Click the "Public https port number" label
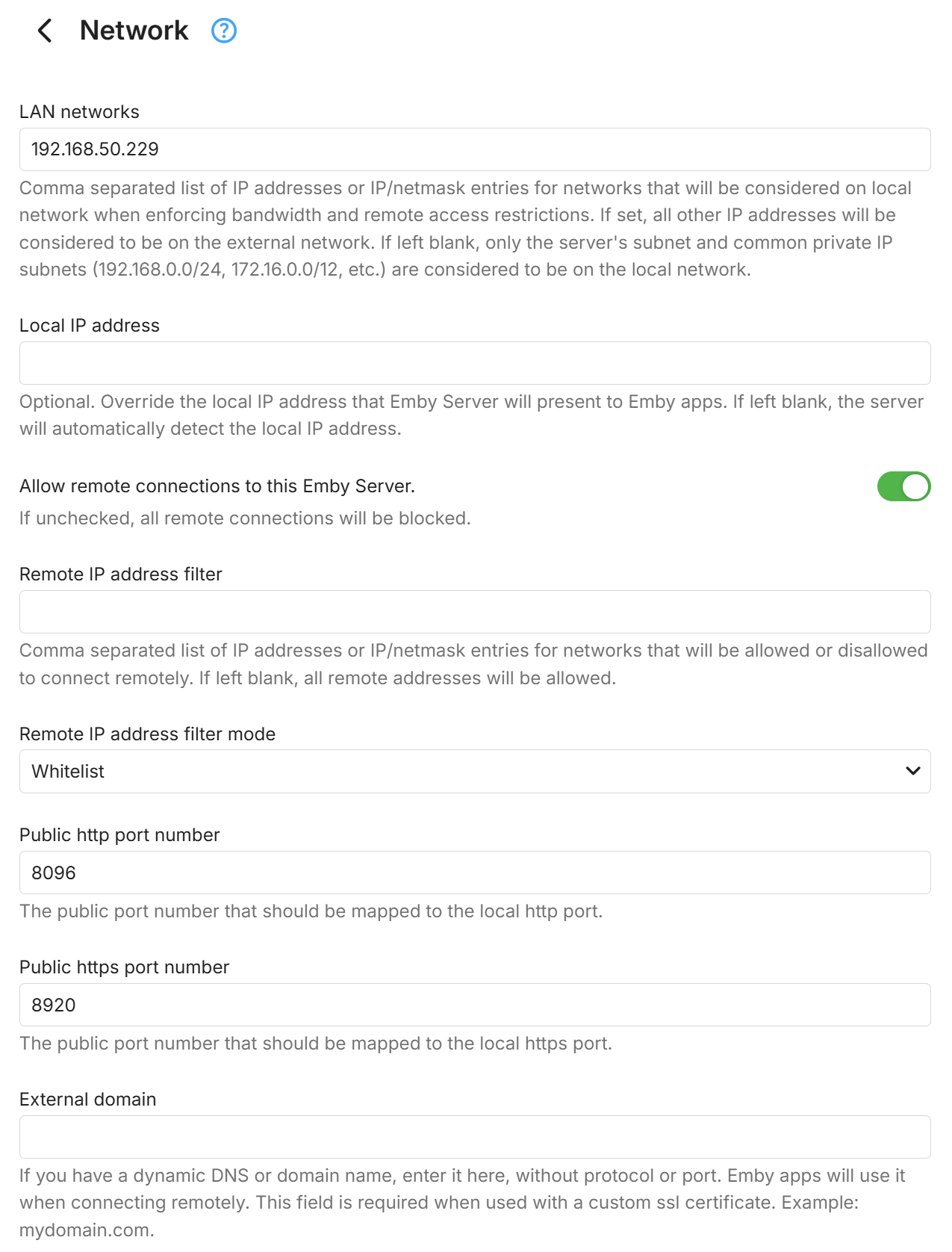Viewport: 952px width, 1252px height. (124, 967)
